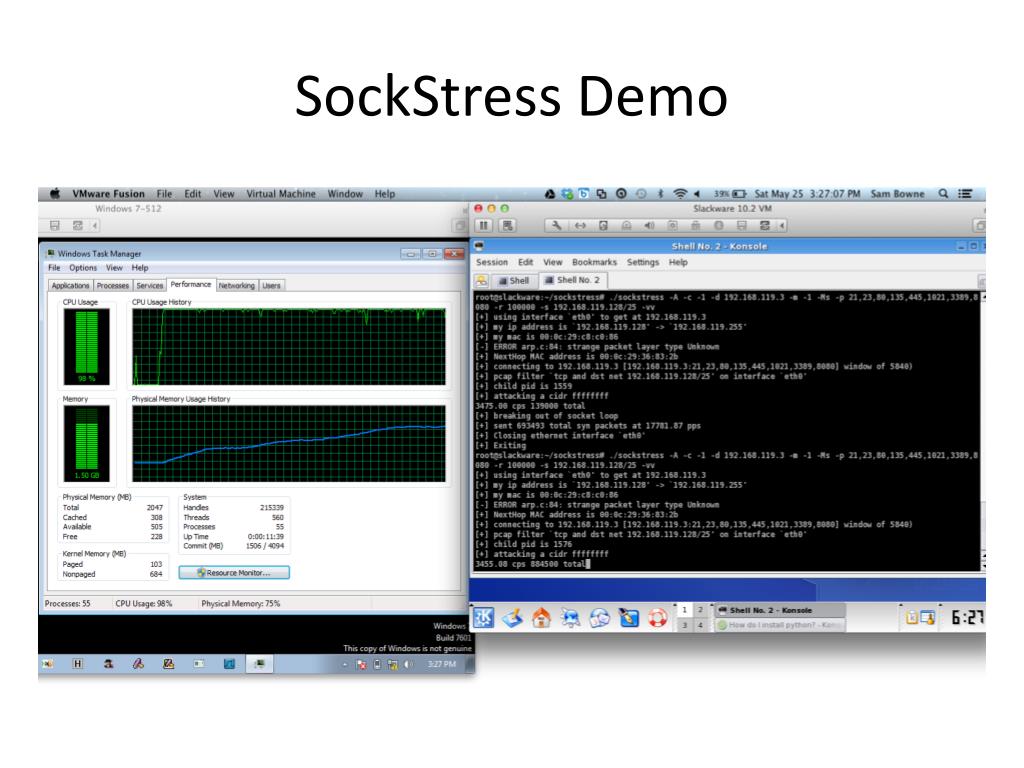
Task: Switch to KDE virtual desktop 2
Action: point(700,610)
